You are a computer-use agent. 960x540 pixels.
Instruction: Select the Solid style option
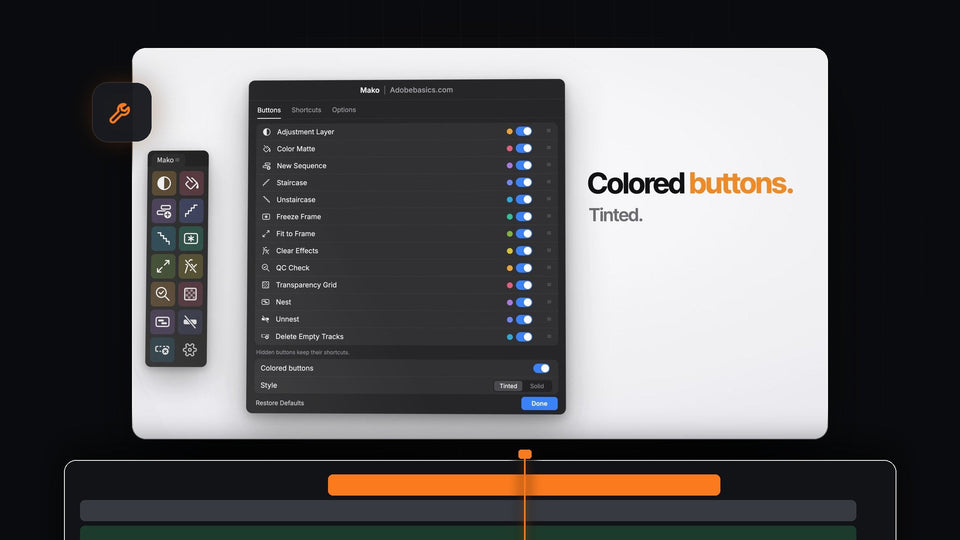tap(537, 386)
